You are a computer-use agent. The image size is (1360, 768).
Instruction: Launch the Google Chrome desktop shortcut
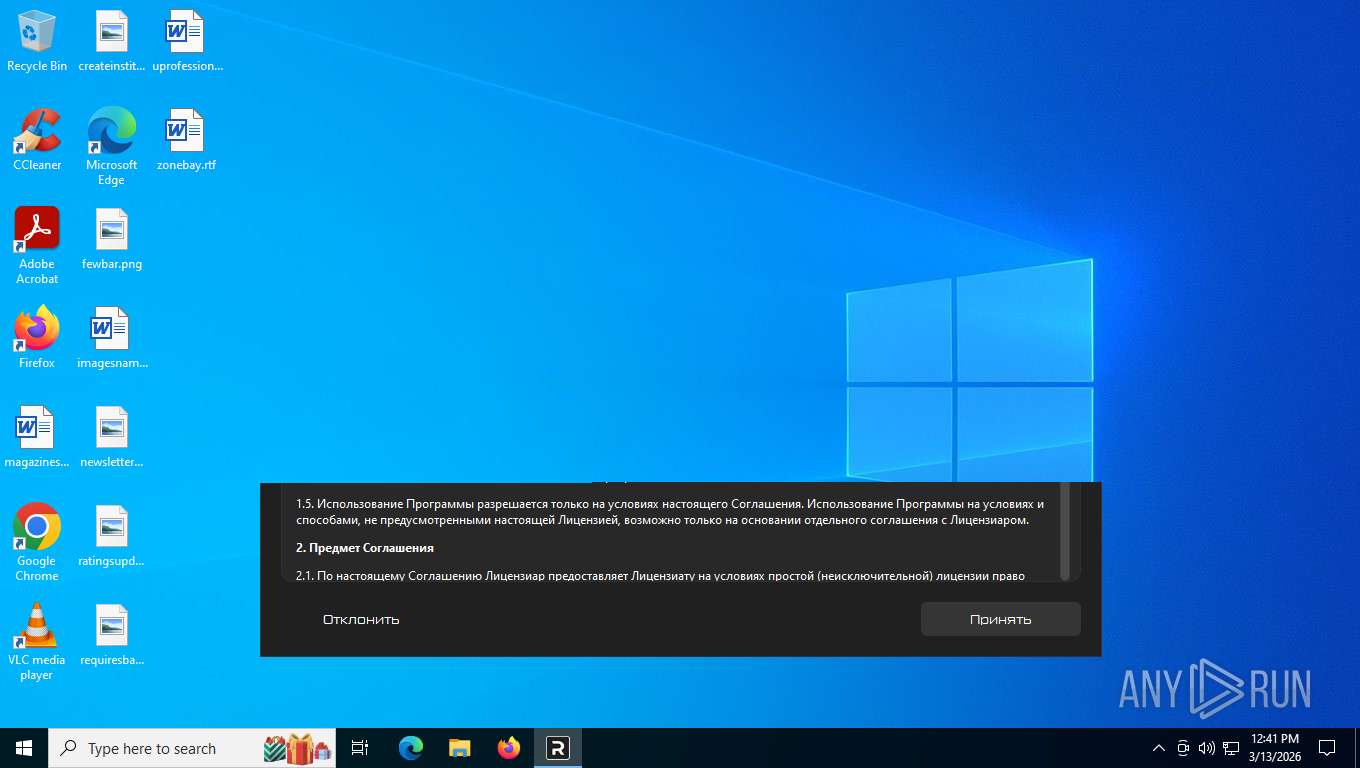37,542
